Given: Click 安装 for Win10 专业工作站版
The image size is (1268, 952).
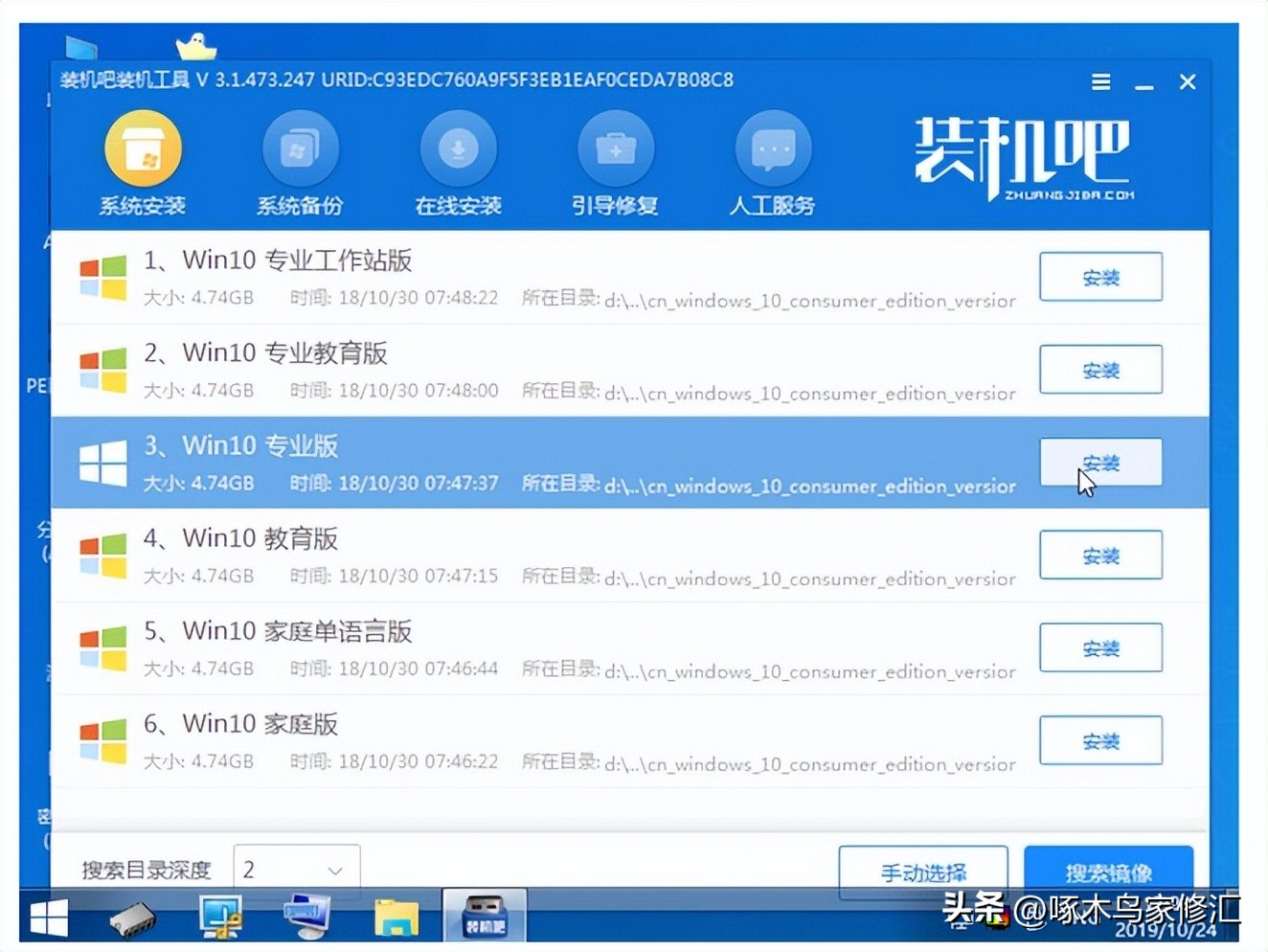Looking at the screenshot, I should (1100, 277).
